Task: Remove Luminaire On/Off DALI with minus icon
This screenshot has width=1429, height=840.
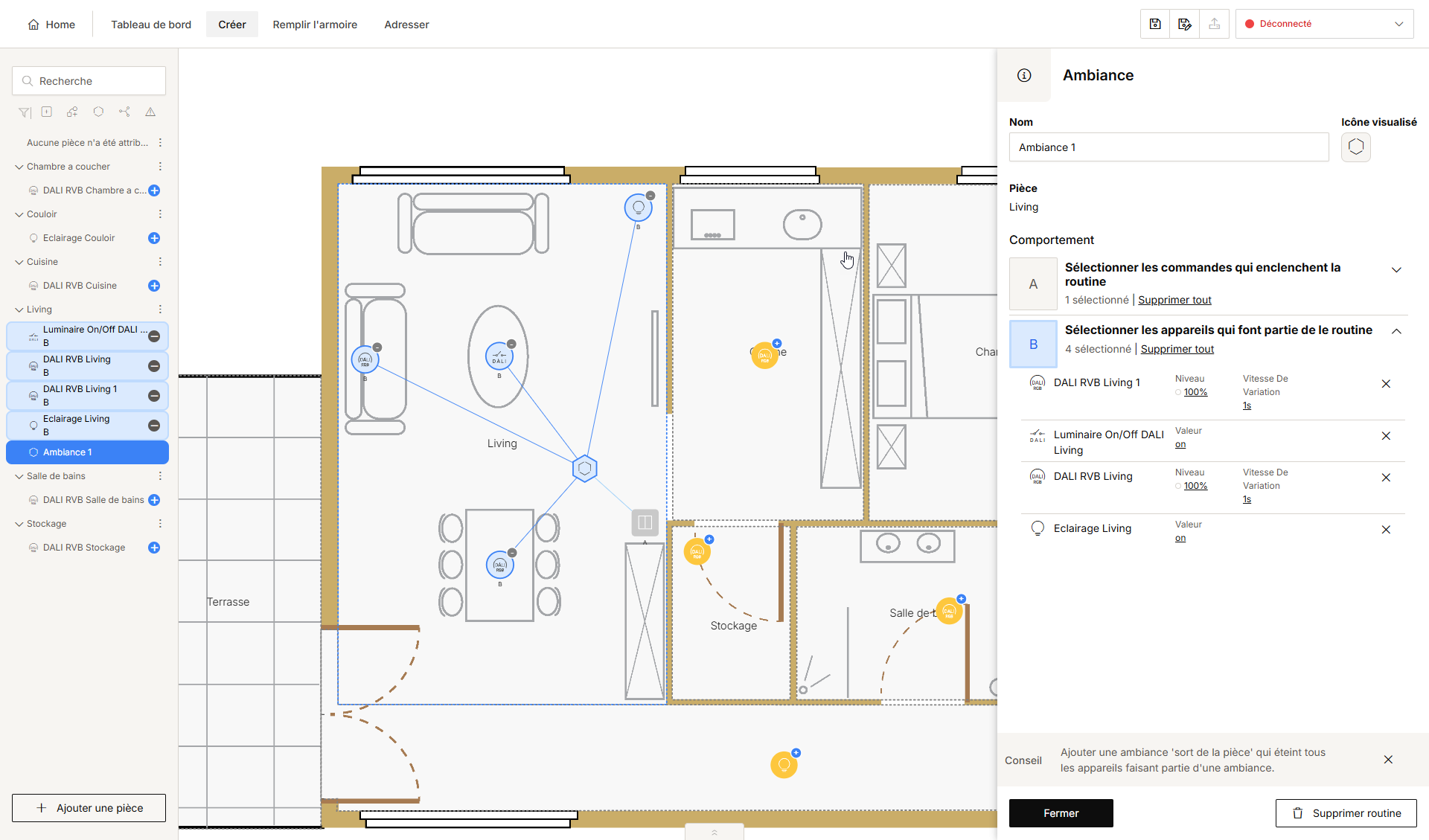Action: pos(154,336)
